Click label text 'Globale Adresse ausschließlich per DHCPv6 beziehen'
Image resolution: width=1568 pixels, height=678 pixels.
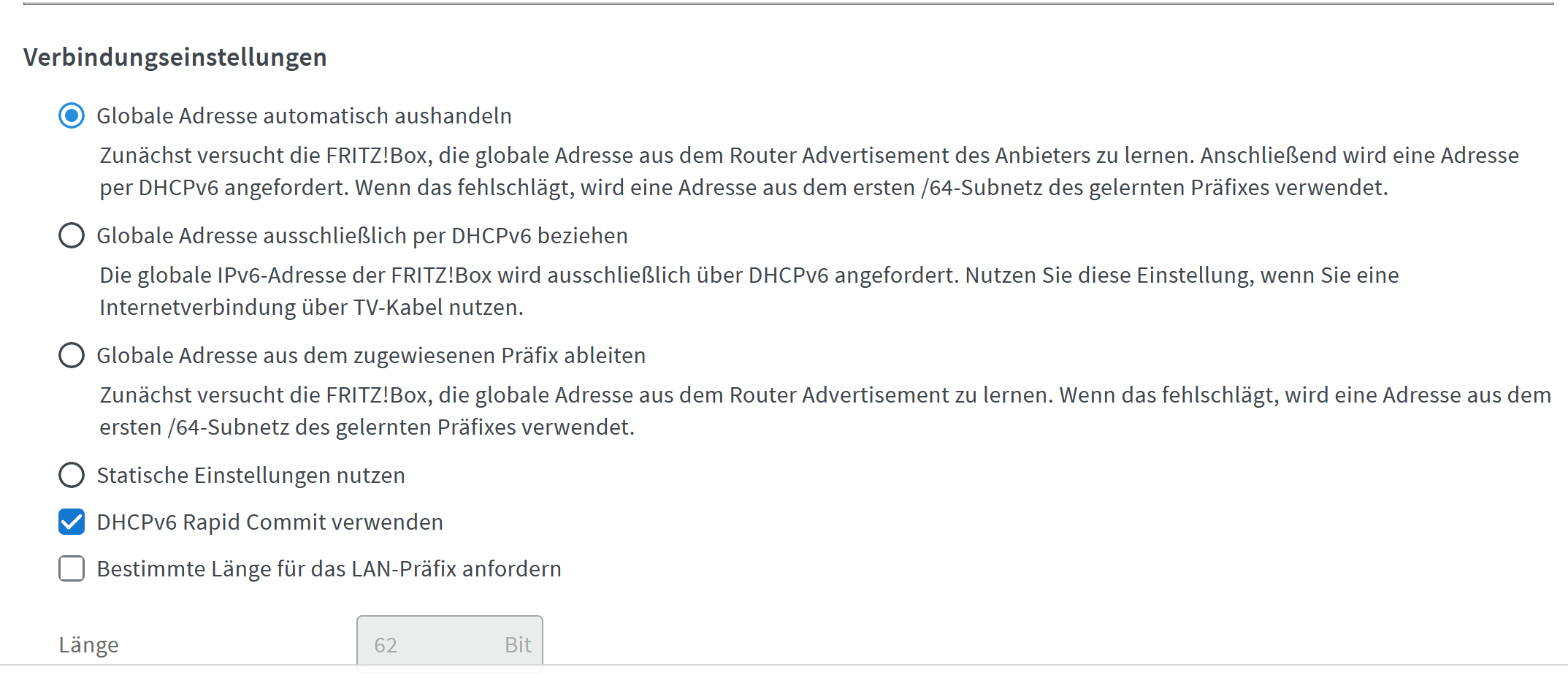[362, 235]
